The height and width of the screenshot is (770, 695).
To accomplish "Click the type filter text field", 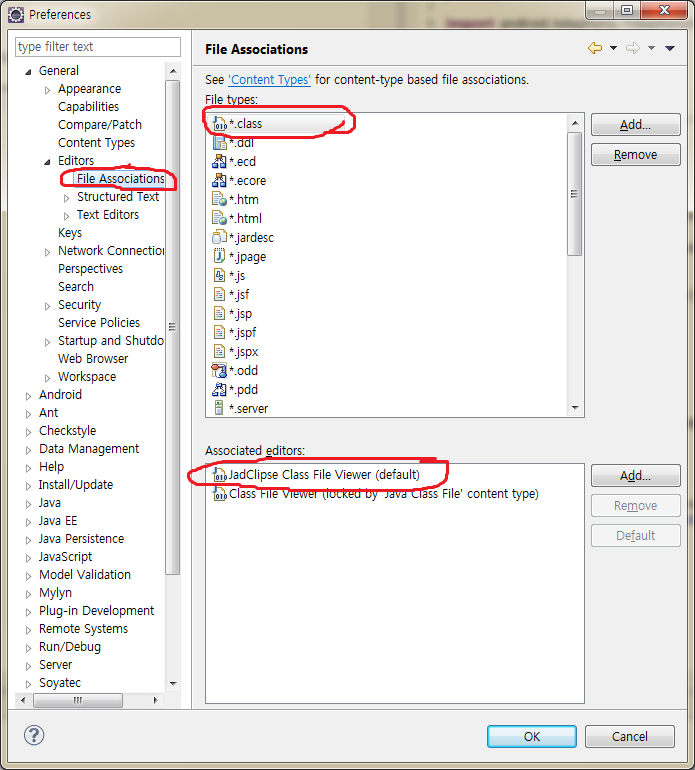I will pos(98,47).
